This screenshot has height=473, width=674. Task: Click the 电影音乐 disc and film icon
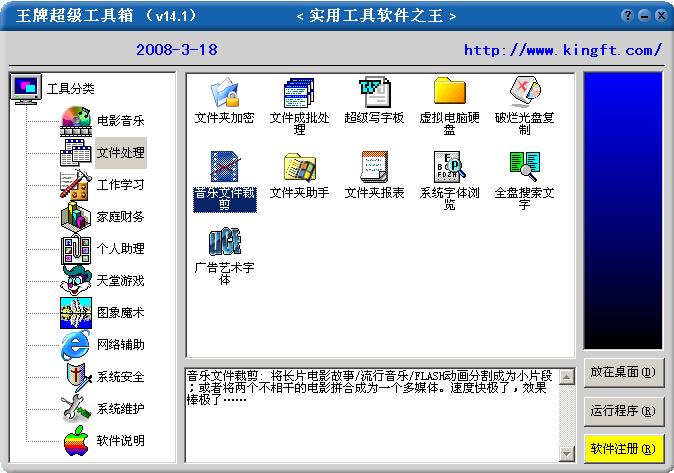(76, 121)
